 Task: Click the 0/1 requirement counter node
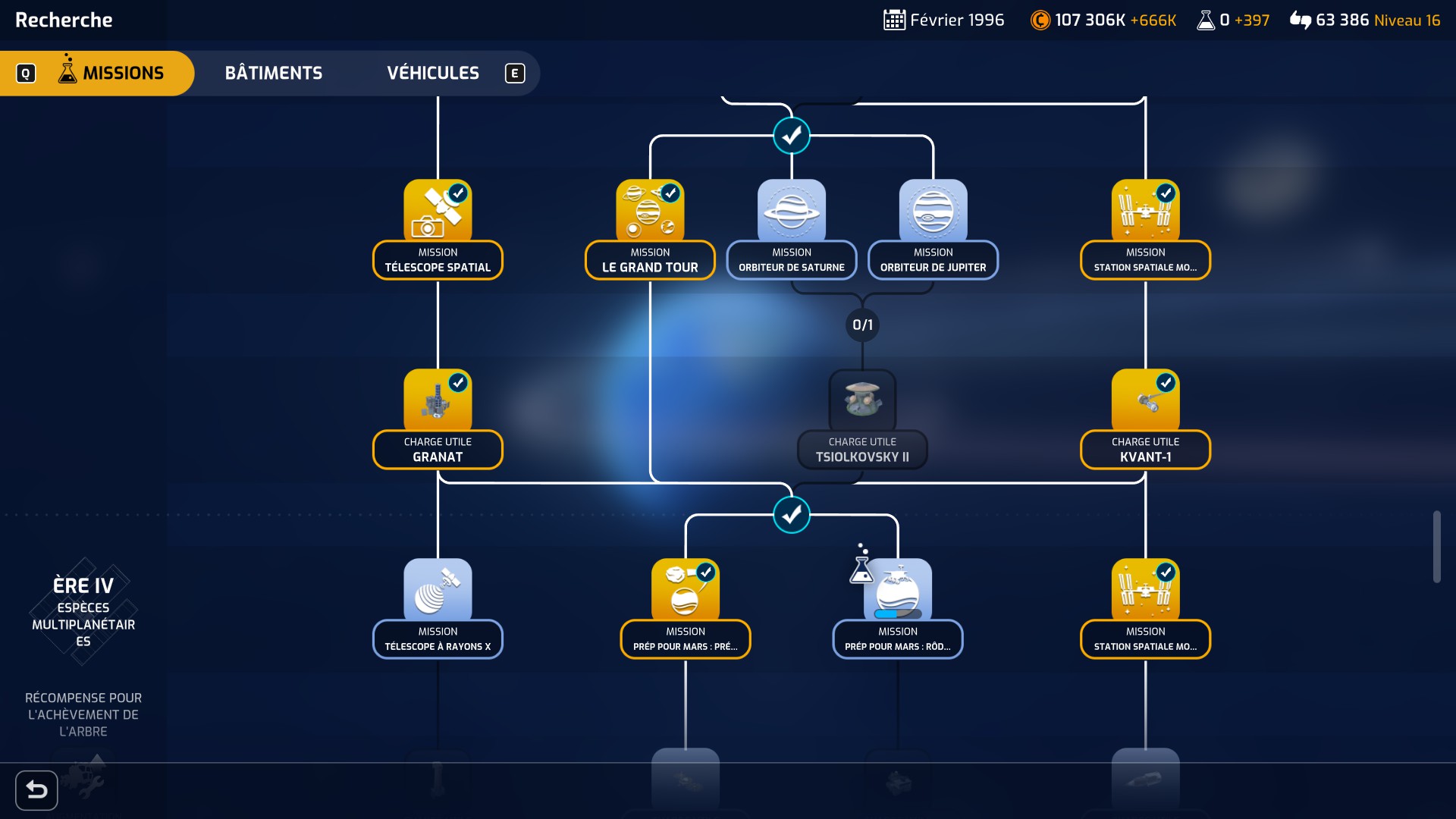tap(862, 325)
